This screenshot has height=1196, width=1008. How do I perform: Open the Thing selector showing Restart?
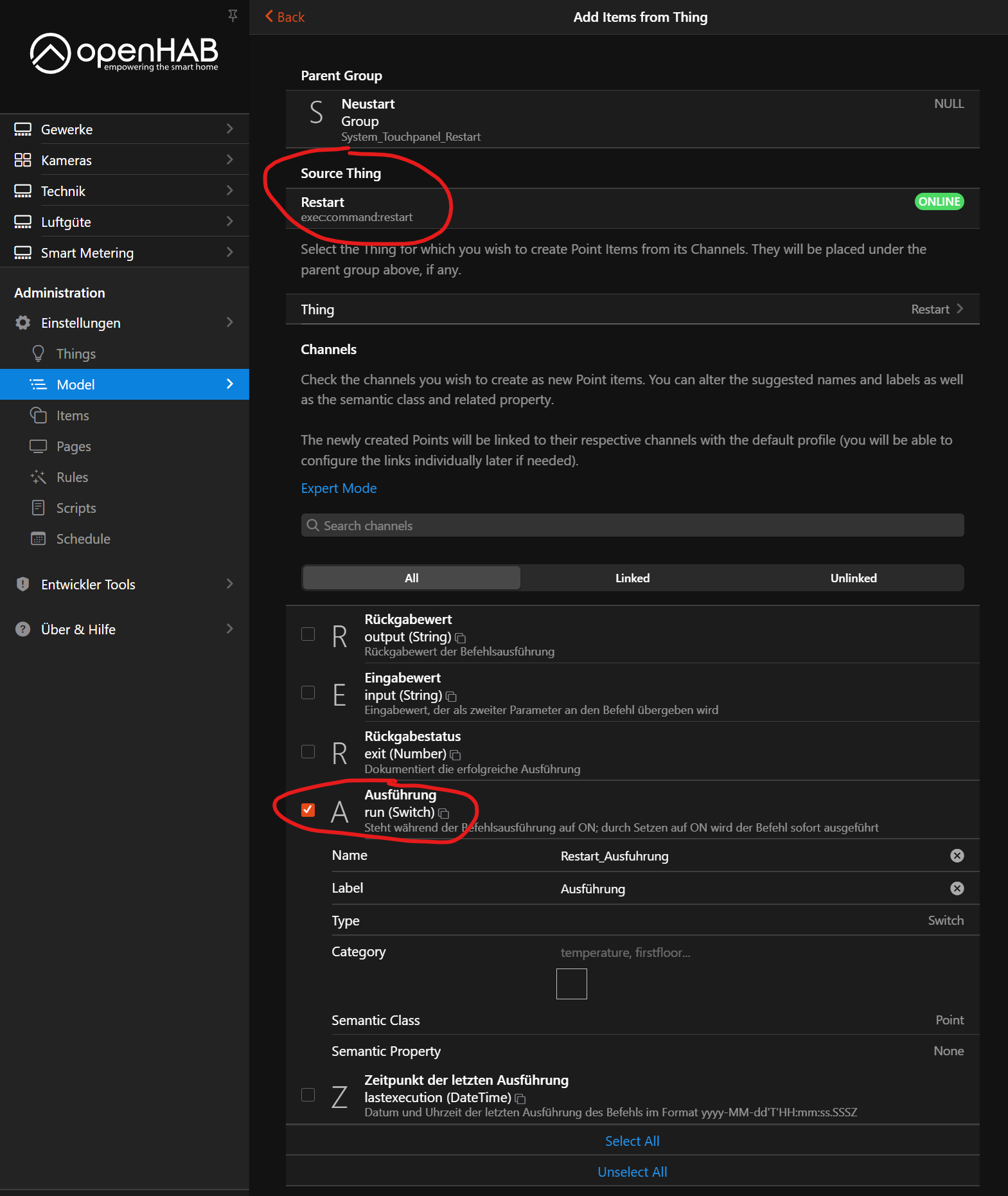click(x=632, y=309)
